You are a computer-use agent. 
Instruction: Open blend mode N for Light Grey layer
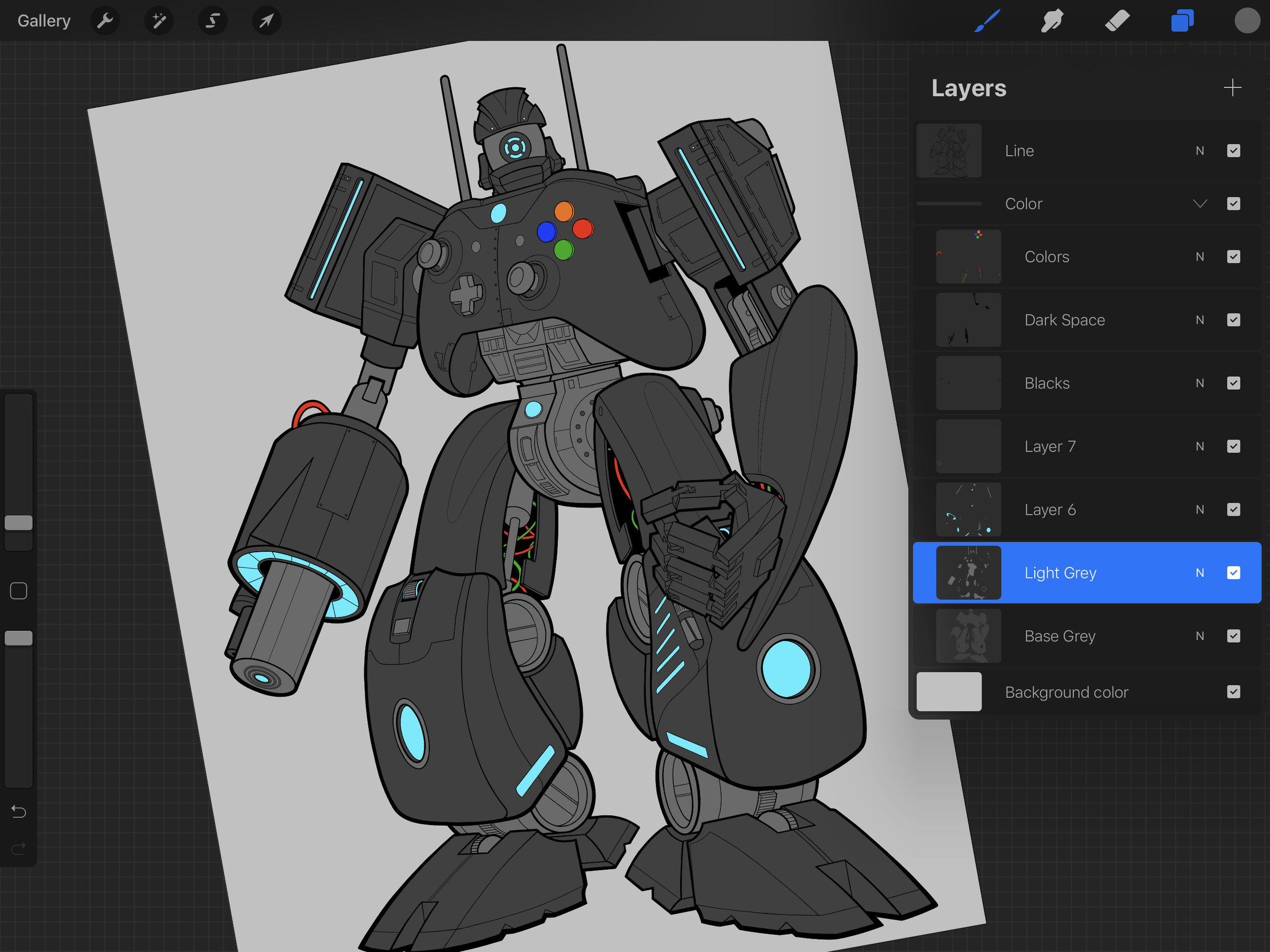[x=1200, y=573]
